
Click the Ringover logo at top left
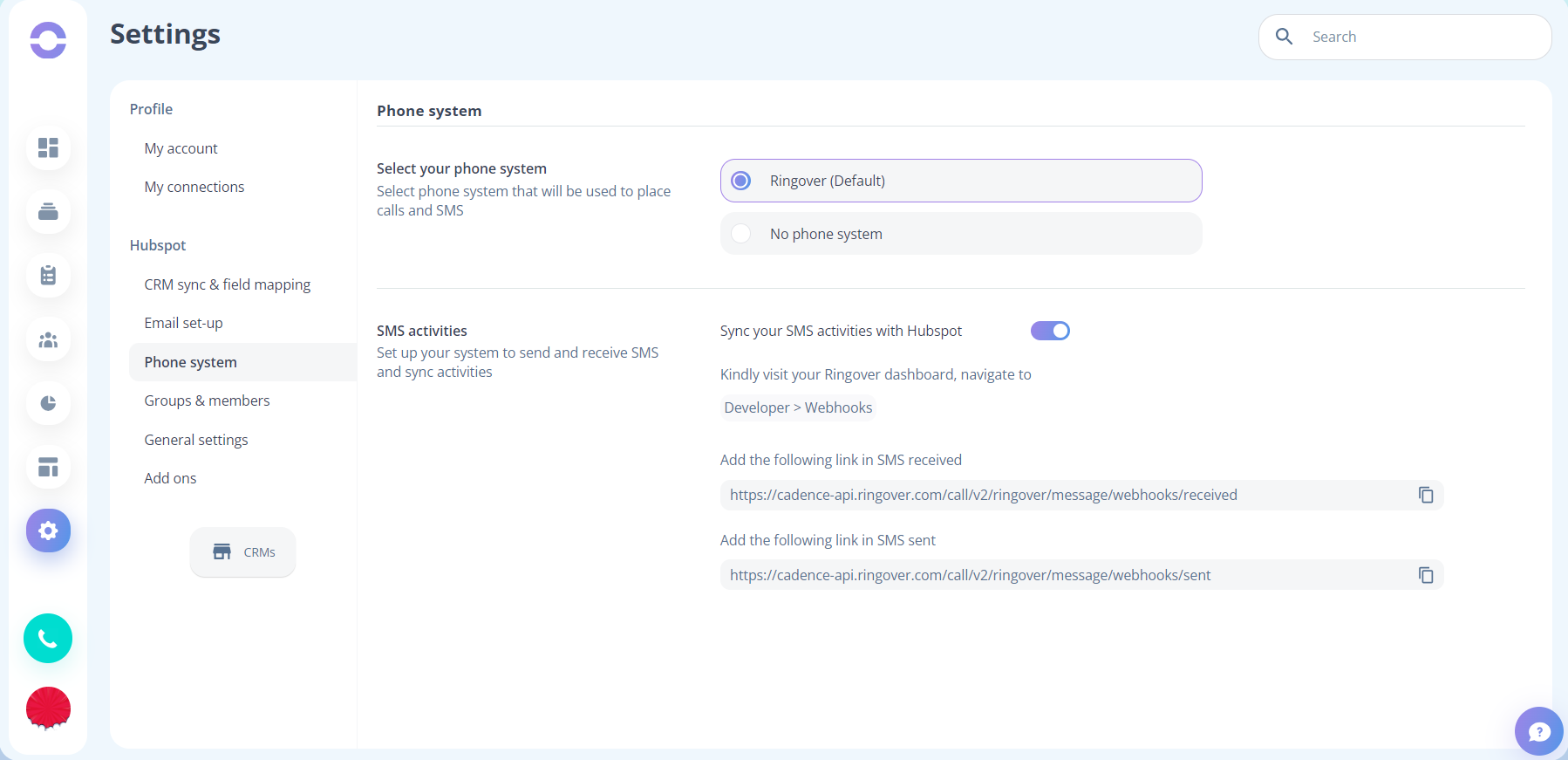pyautogui.click(x=48, y=40)
